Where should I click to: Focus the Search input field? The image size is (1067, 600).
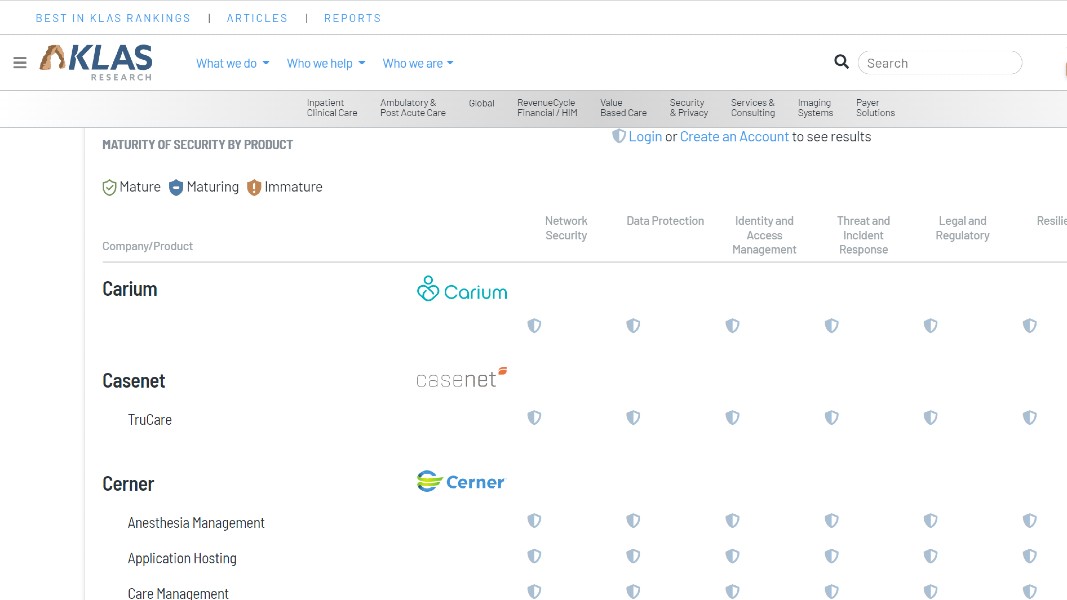tap(940, 63)
